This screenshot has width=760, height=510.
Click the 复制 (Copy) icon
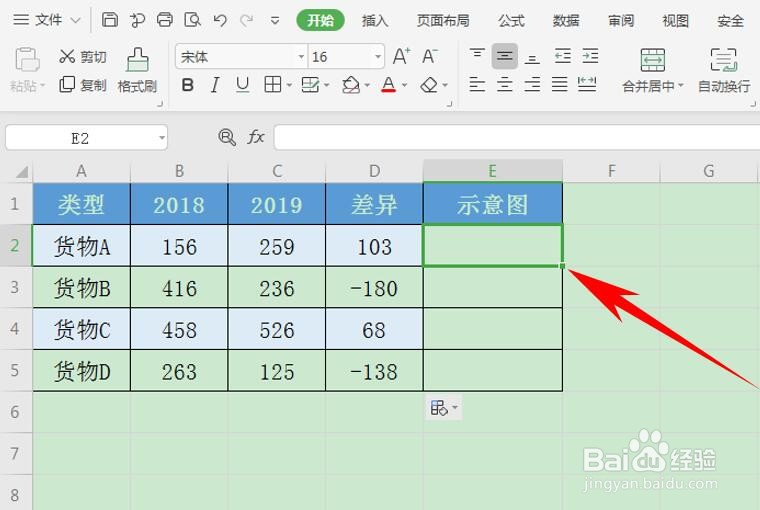point(67,85)
